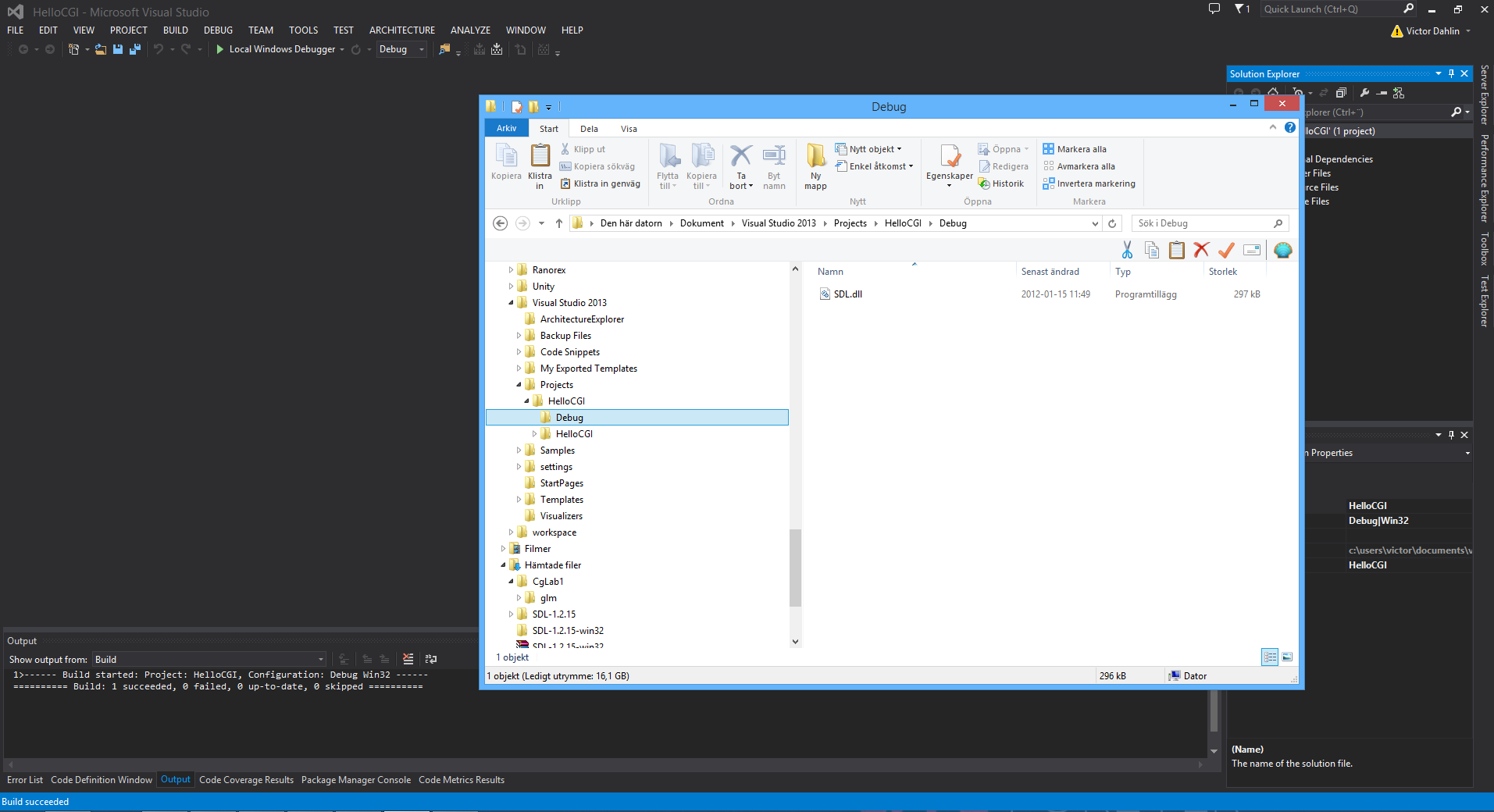The height and width of the screenshot is (812, 1494).
Task: Open the Local Windows Debugger dropdown arrow
Action: tap(342, 49)
